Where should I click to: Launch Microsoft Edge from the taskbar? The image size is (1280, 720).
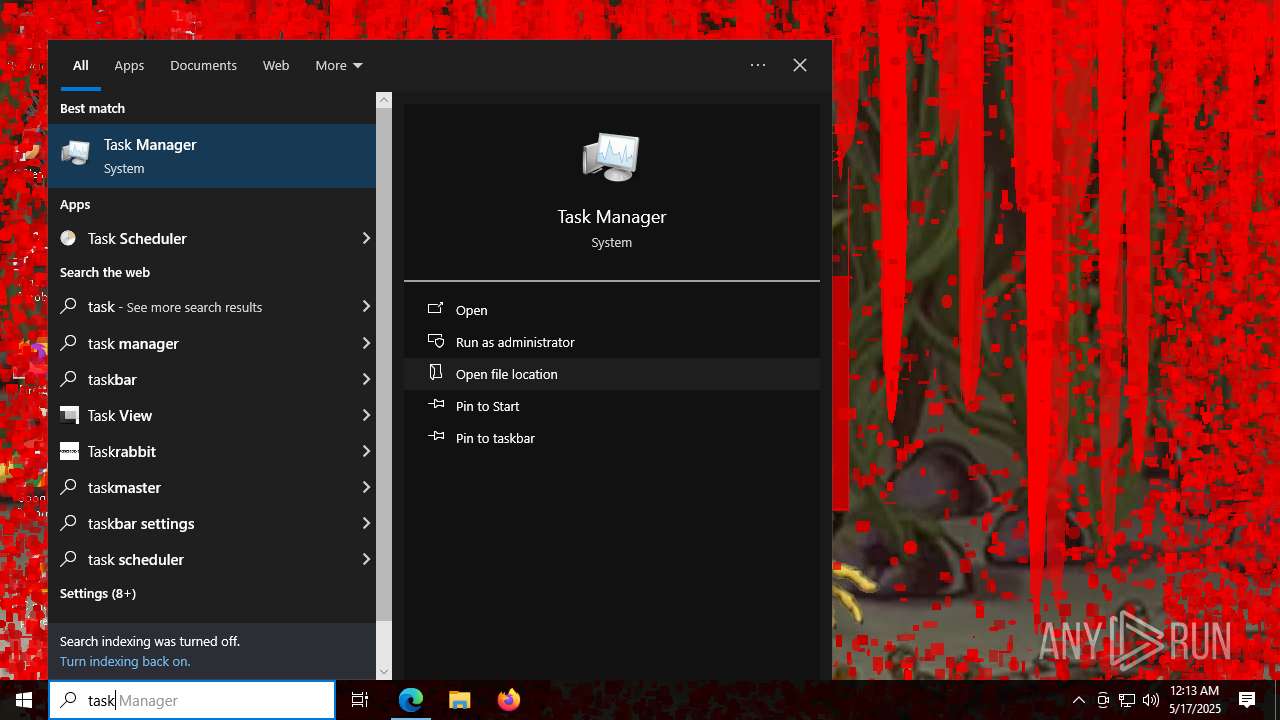(x=411, y=700)
